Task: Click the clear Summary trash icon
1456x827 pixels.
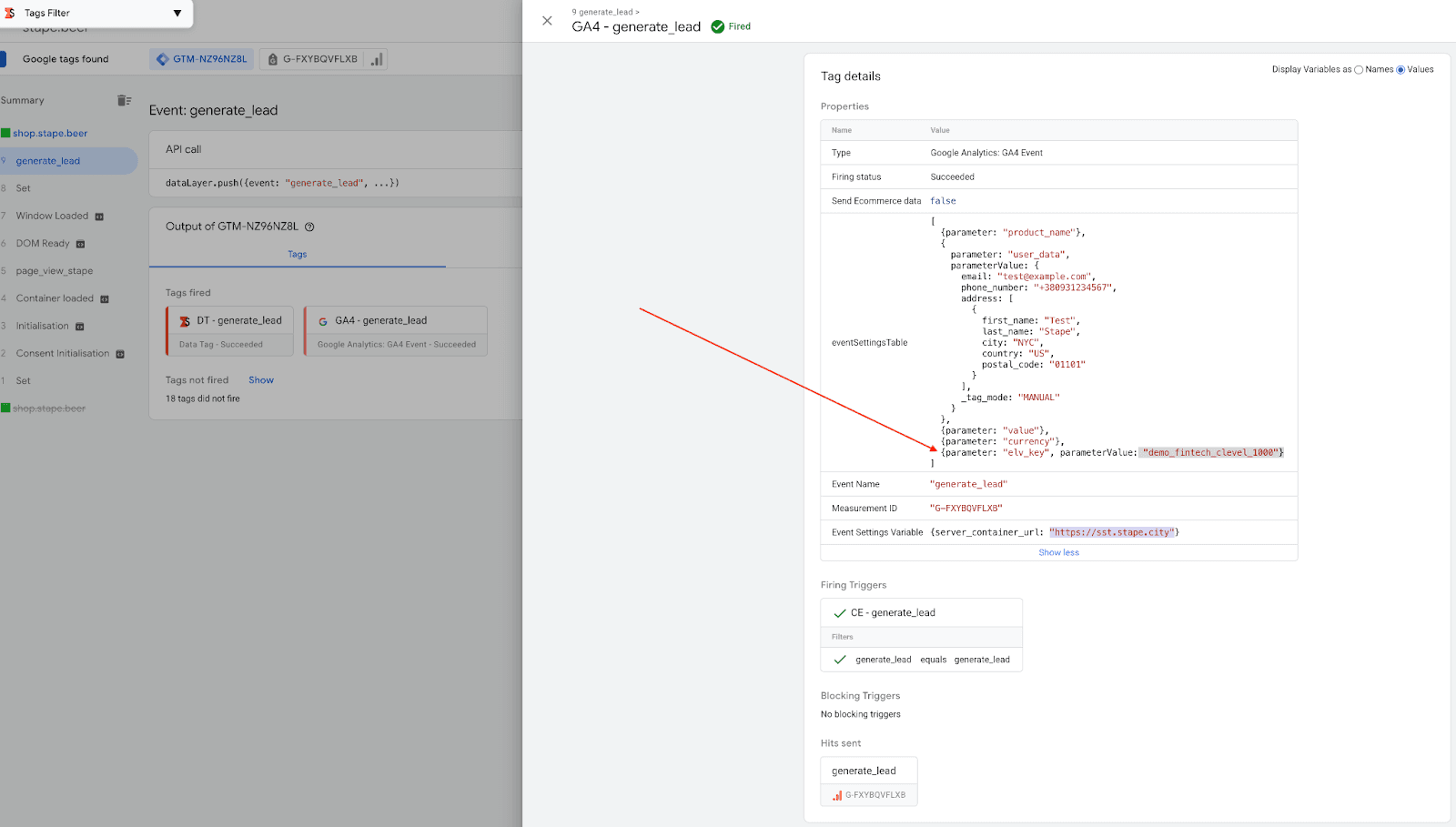Action: 124,100
